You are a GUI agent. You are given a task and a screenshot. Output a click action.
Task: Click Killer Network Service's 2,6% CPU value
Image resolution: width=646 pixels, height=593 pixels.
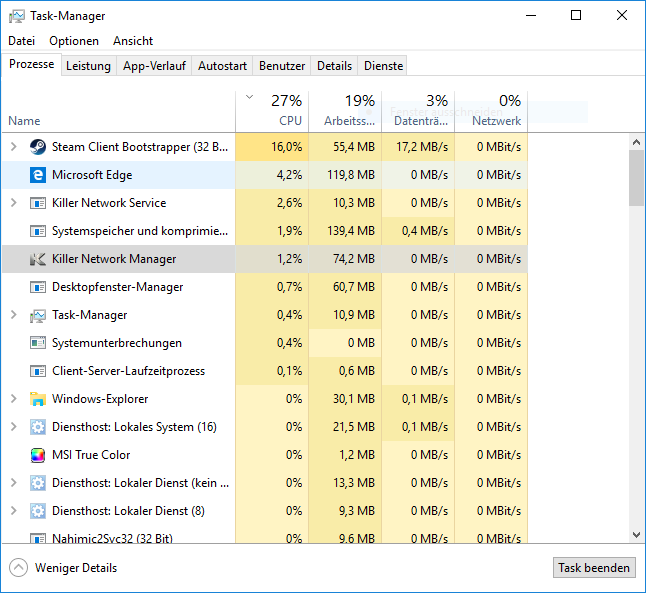click(x=289, y=203)
